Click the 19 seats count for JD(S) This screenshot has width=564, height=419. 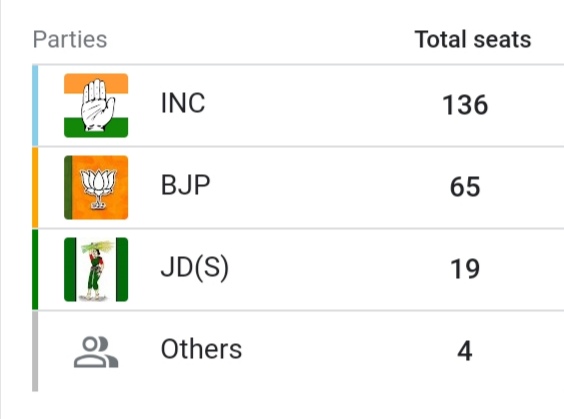465,269
